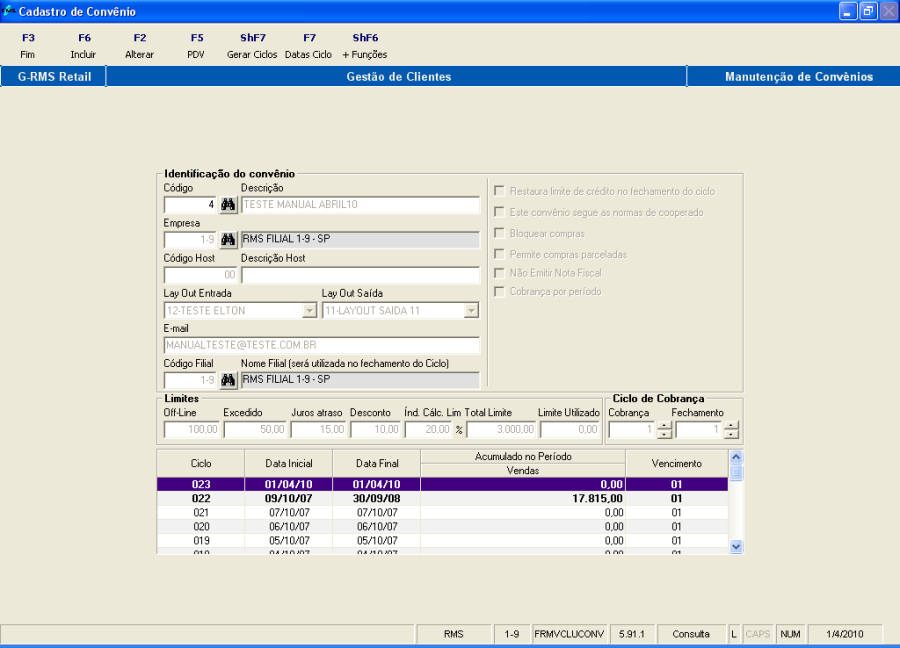Click the Gestão de Clientes header tab
The height and width of the screenshot is (648, 900).
(398, 77)
